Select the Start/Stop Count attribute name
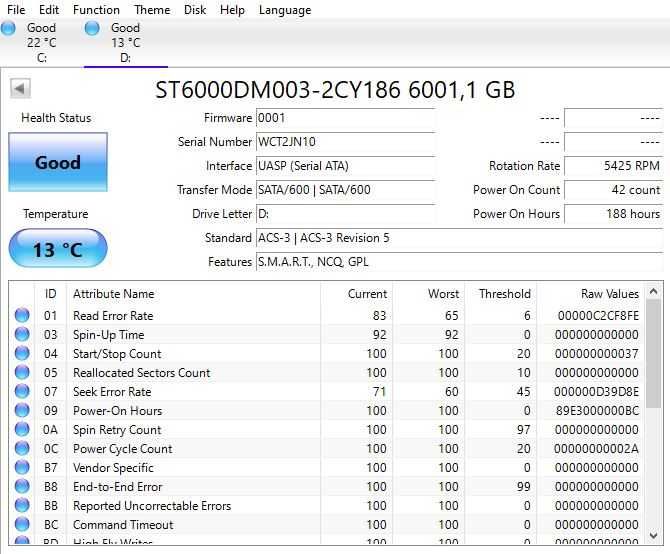 (x=117, y=354)
